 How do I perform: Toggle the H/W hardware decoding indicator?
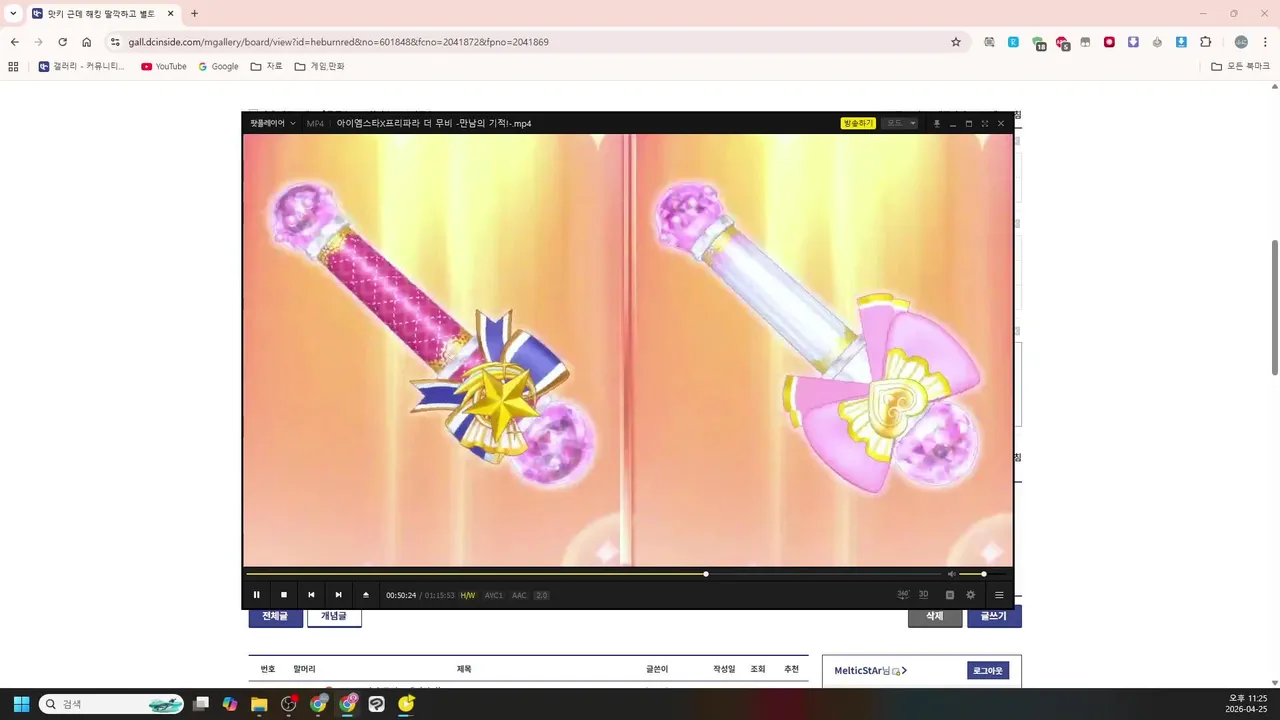point(468,595)
